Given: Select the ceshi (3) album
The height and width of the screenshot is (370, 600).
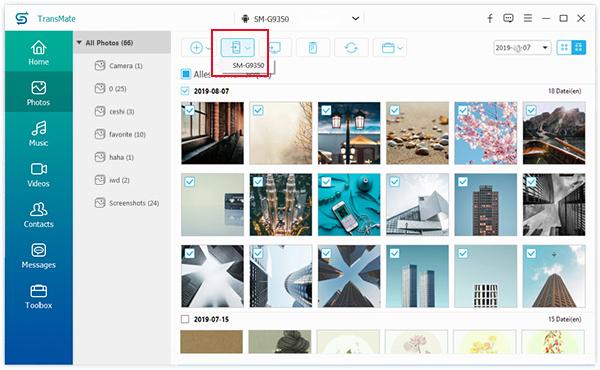Looking at the screenshot, I should (114, 112).
